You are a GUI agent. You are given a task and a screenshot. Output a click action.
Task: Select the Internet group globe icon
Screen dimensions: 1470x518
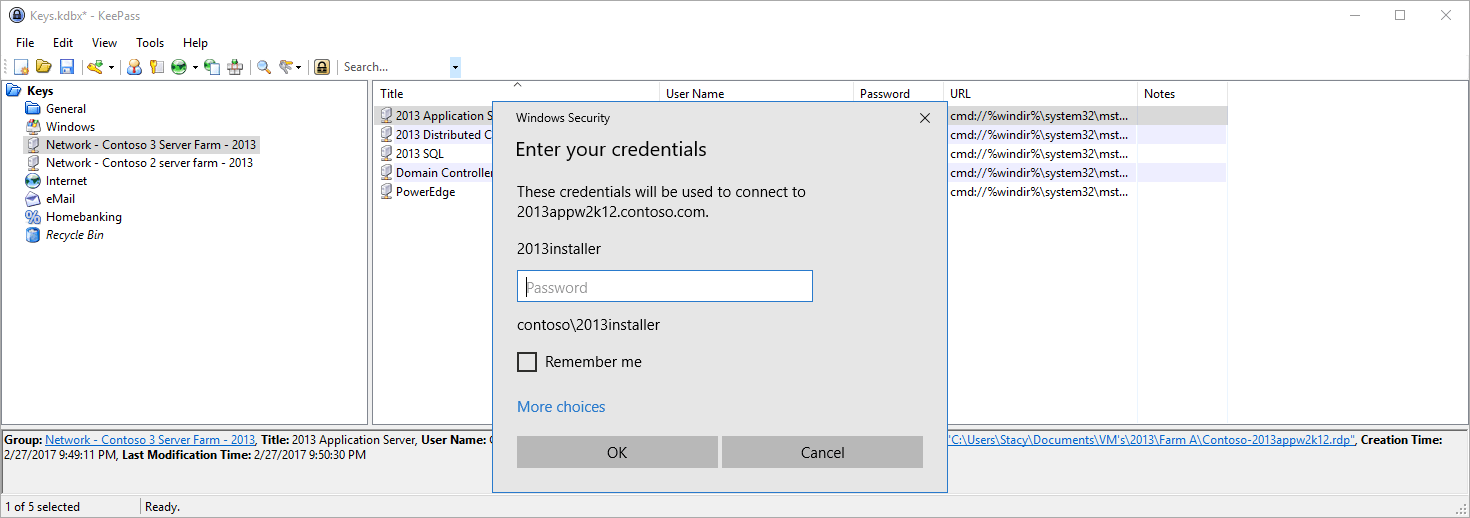33,181
